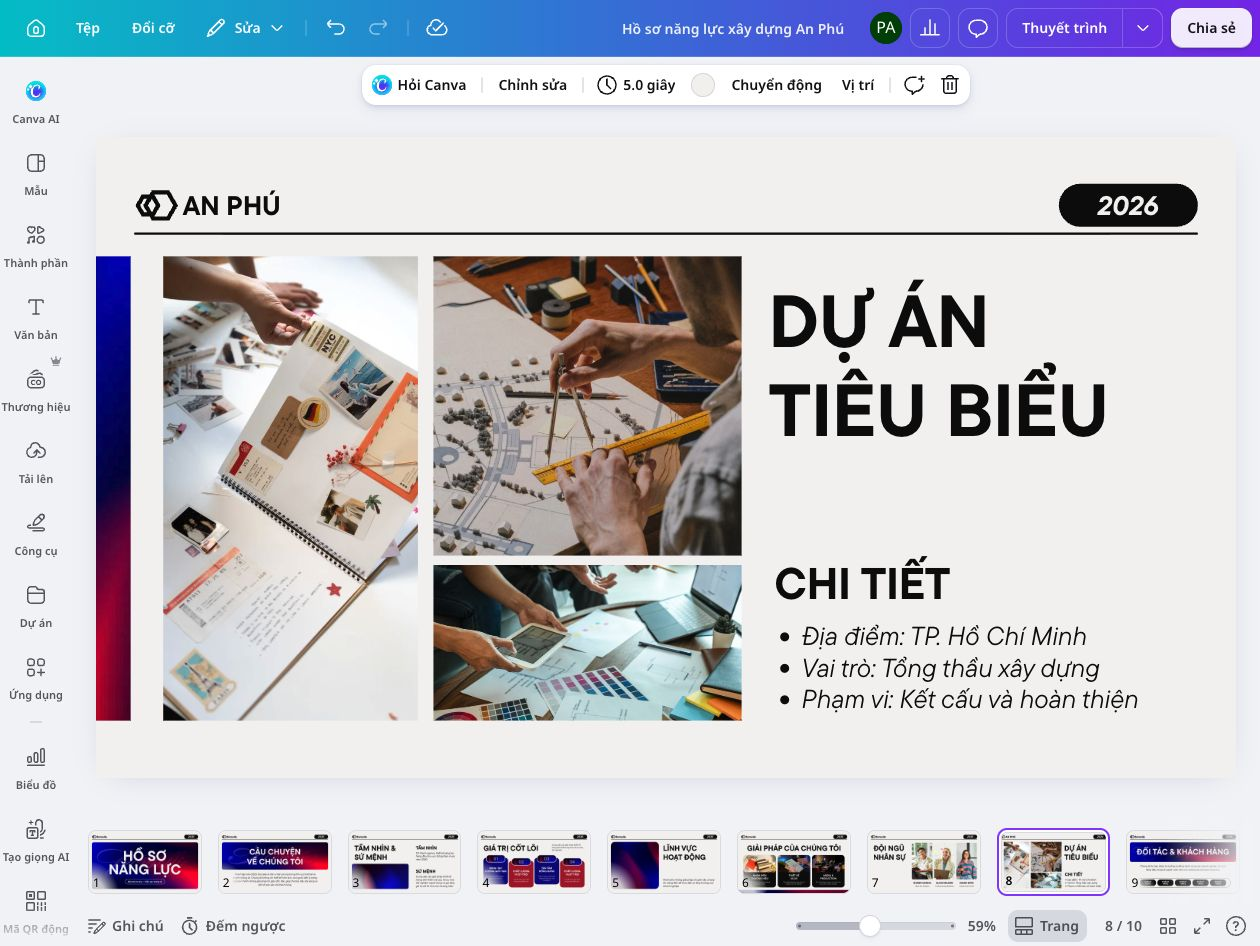Open the Thương hiệu brand panel
The height and width of the screenshot is (946, 1260).
point(36,390)
